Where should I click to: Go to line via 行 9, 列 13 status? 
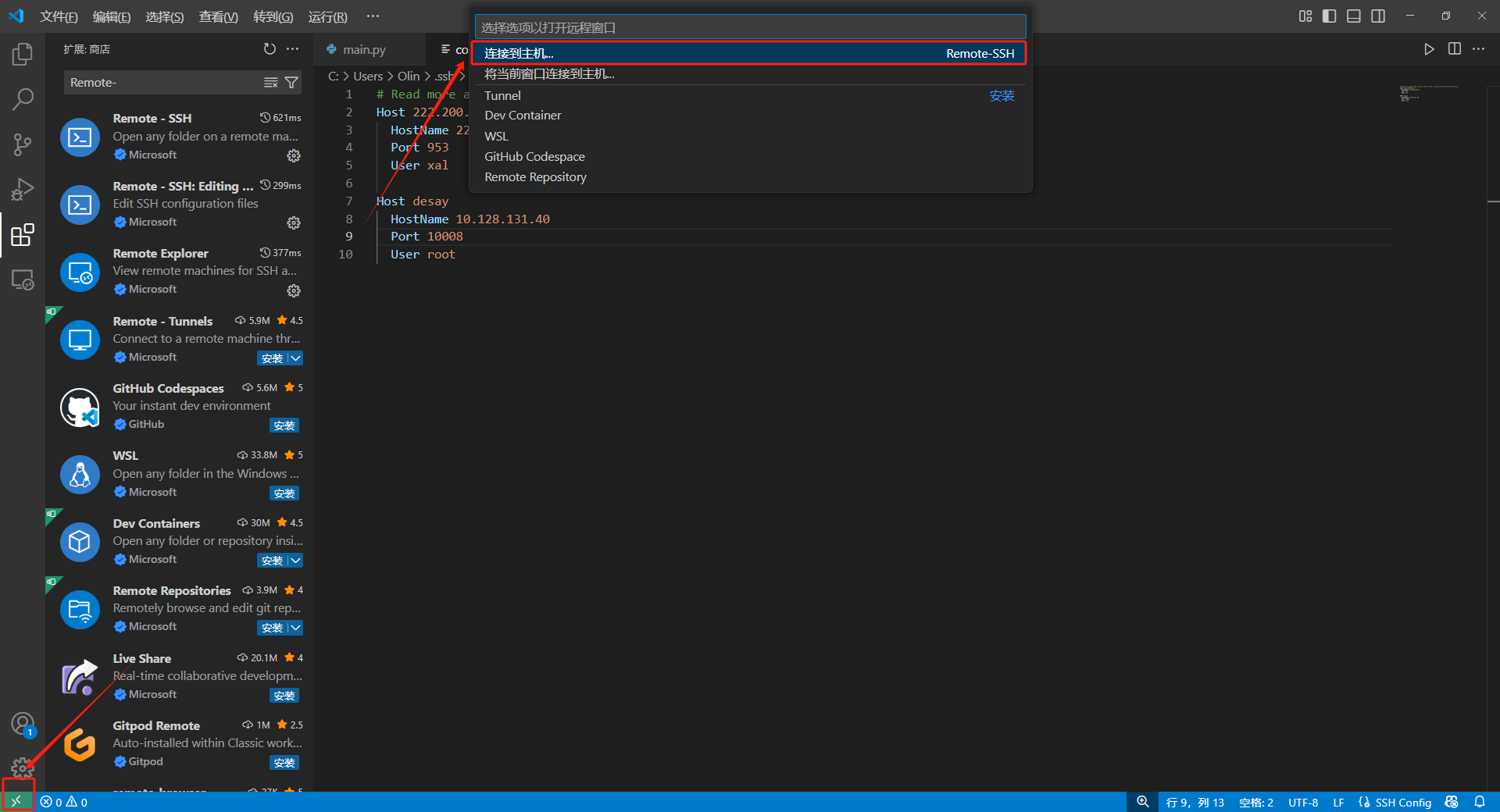click(x=1195, y=802)
